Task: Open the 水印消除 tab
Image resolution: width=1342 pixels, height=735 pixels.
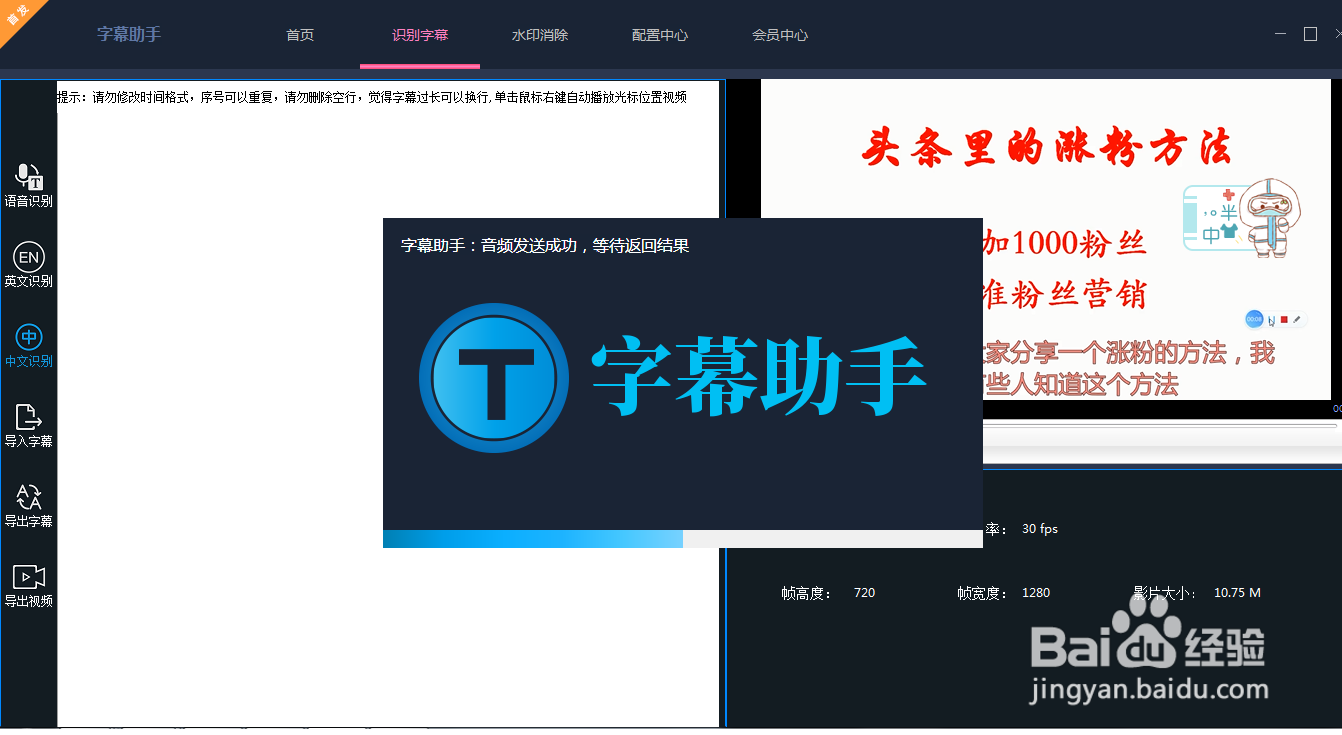Action: click(540, 35)
